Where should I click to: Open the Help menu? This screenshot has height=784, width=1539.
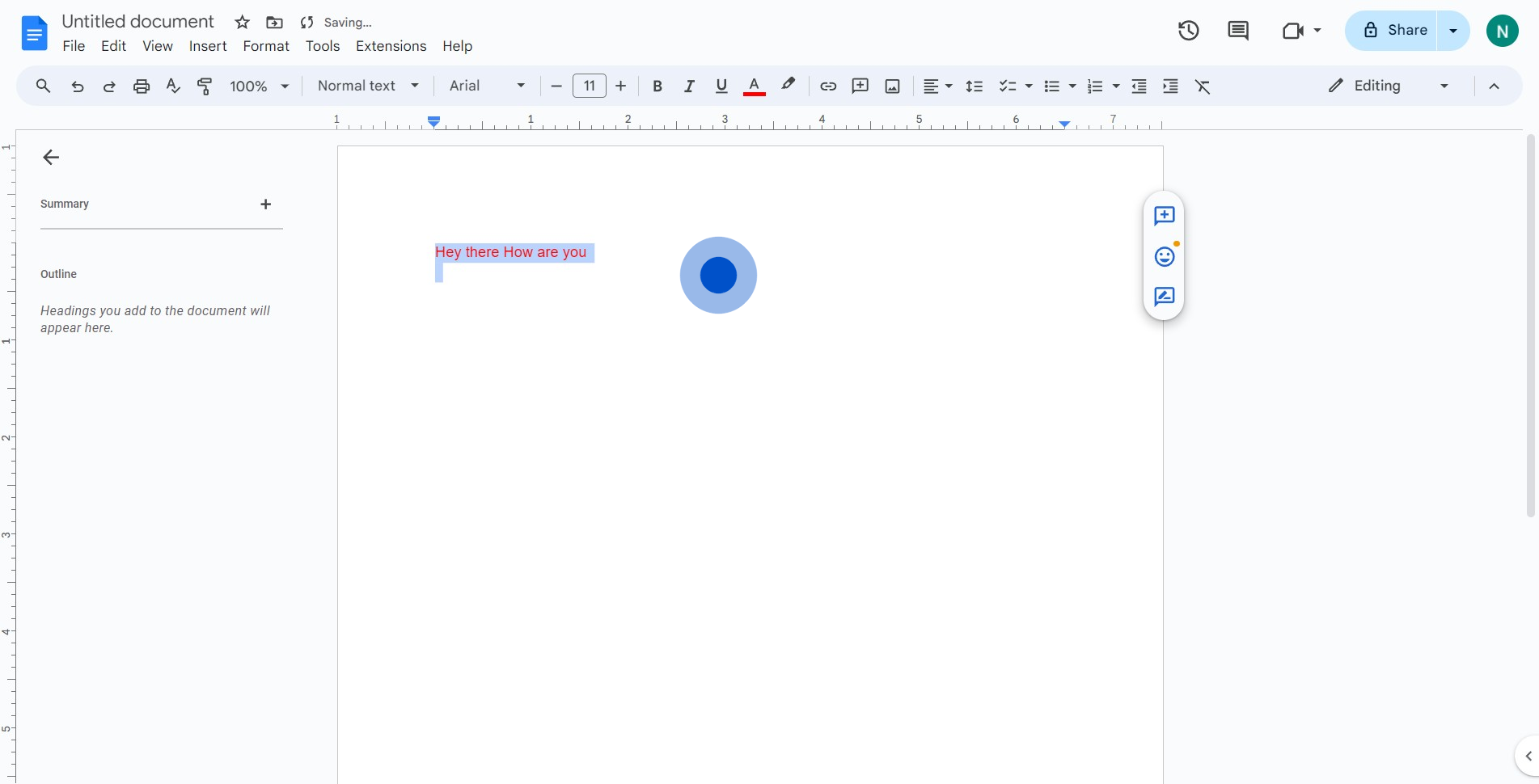(x=457, y=46)
